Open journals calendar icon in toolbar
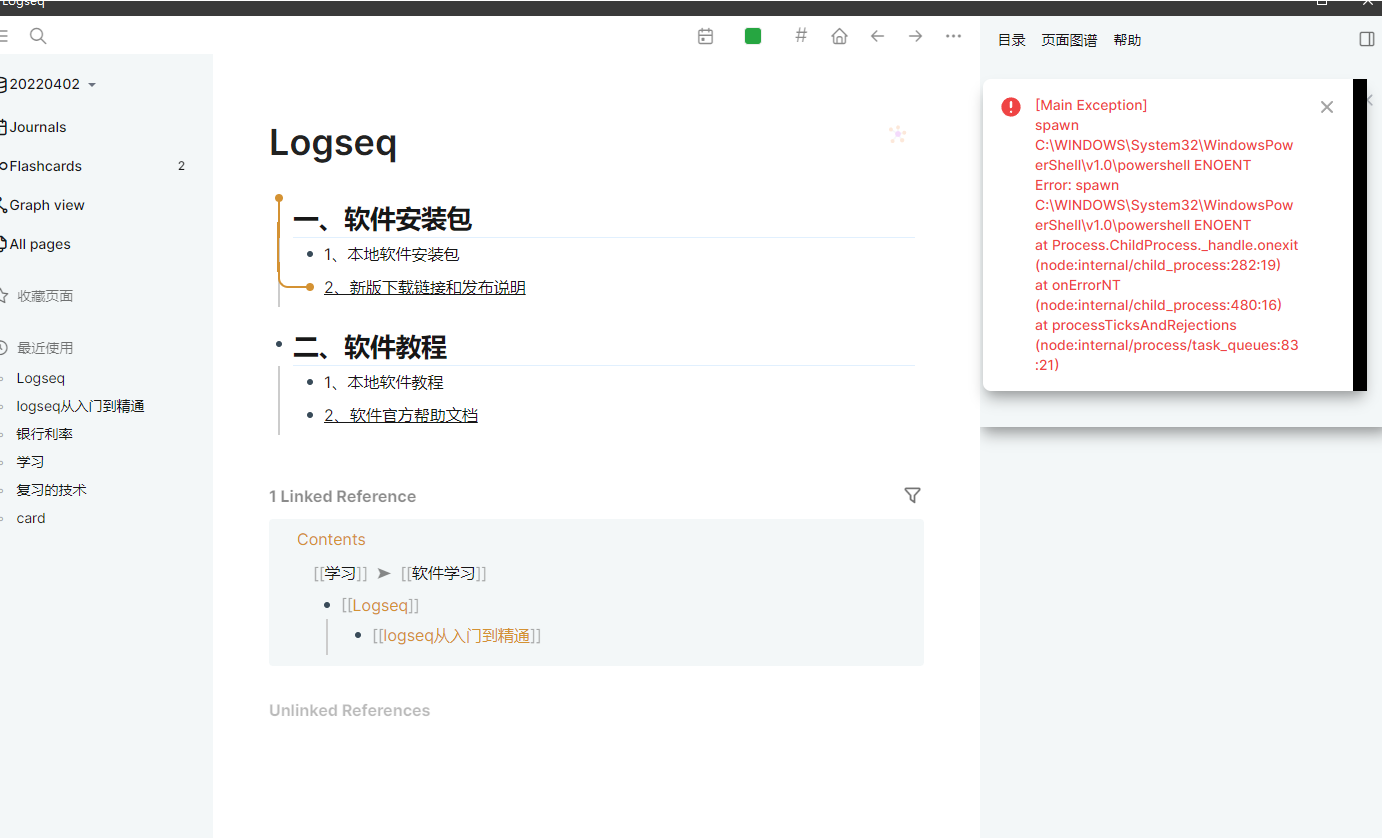This screenshot has height=838, width=1382. 705,36
